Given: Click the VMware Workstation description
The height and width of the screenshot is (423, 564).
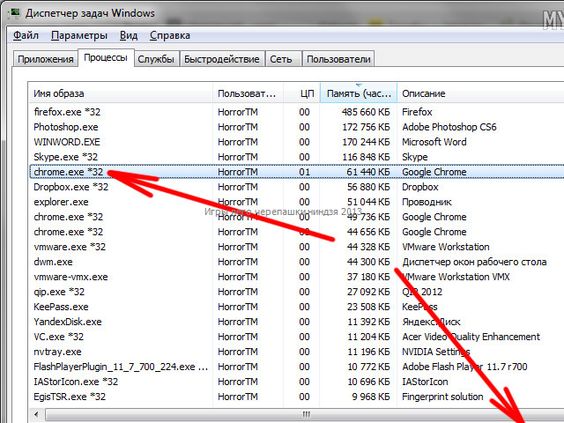Looking at the screenshot, I should point(446,247).
